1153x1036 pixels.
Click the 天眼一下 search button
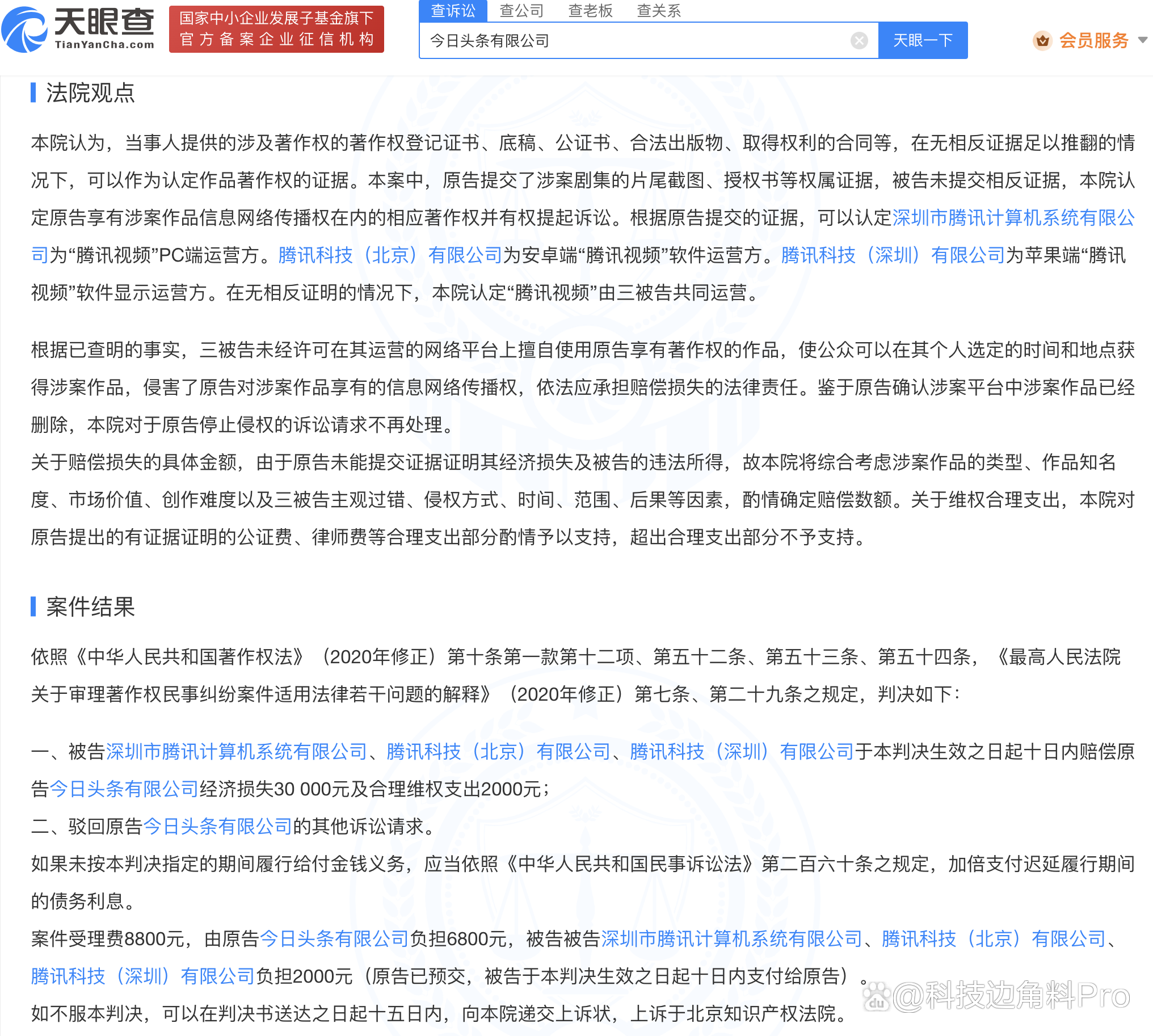tap(923, 40)
